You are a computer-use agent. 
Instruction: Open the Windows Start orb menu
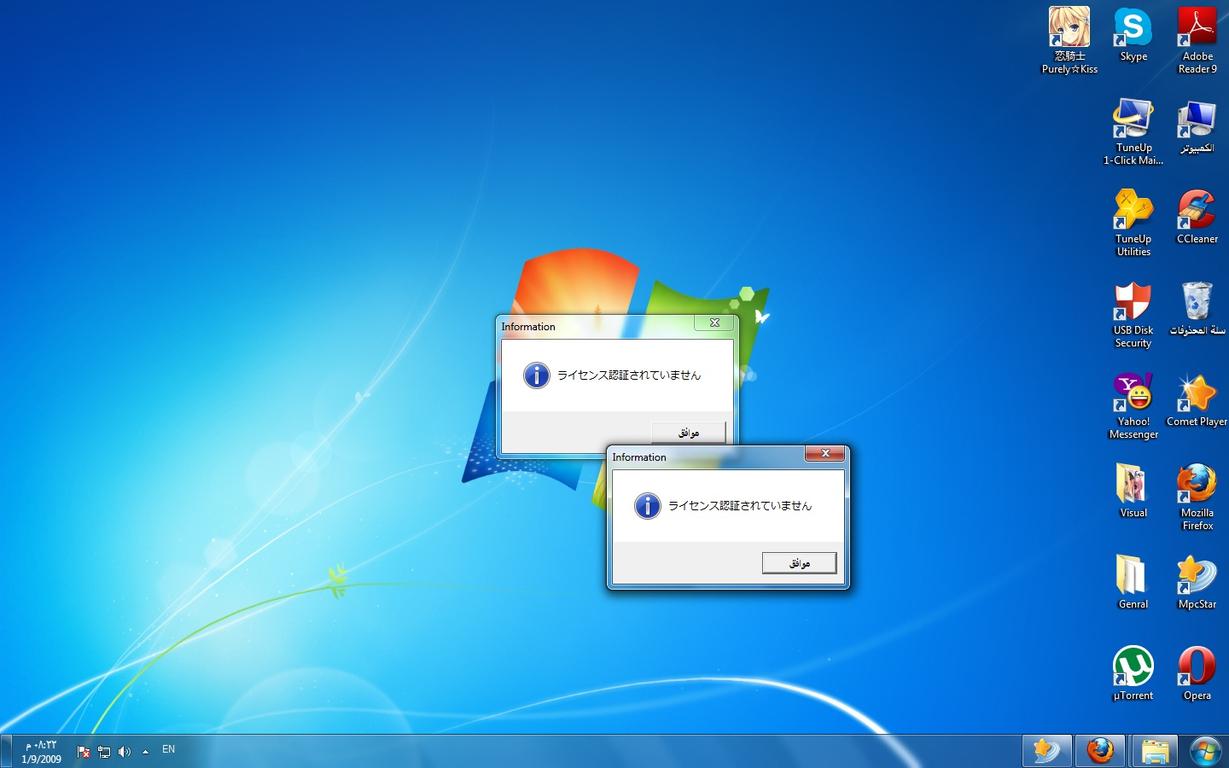click(1206, 750)
